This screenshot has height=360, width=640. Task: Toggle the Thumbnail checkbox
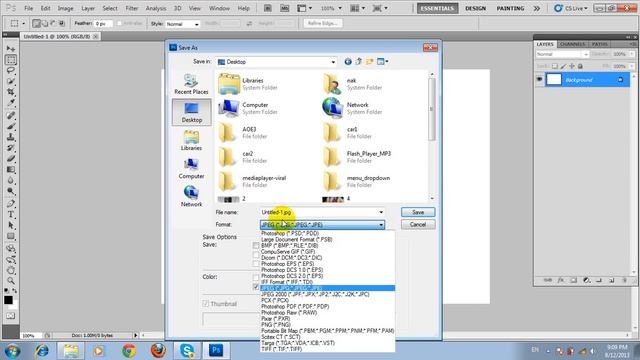point(205,304)
